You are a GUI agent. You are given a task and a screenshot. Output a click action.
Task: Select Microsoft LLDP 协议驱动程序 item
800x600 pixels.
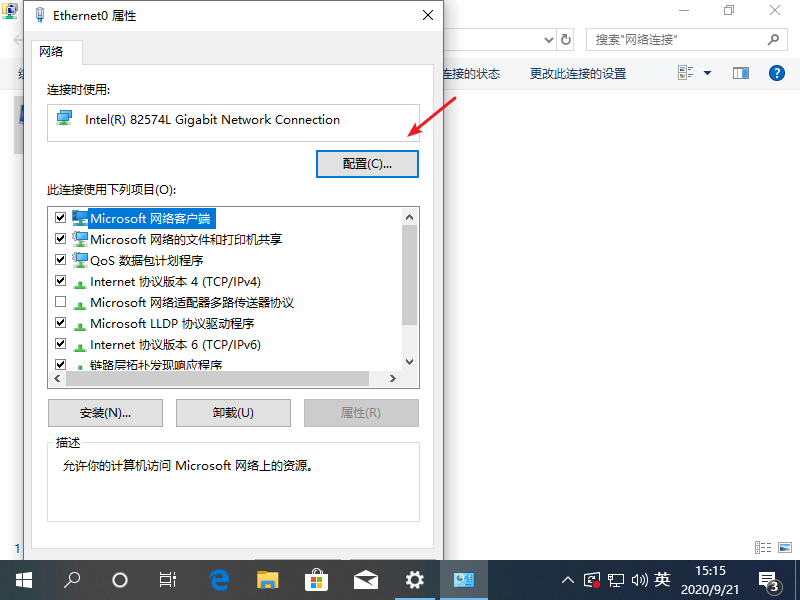[172, 323]
